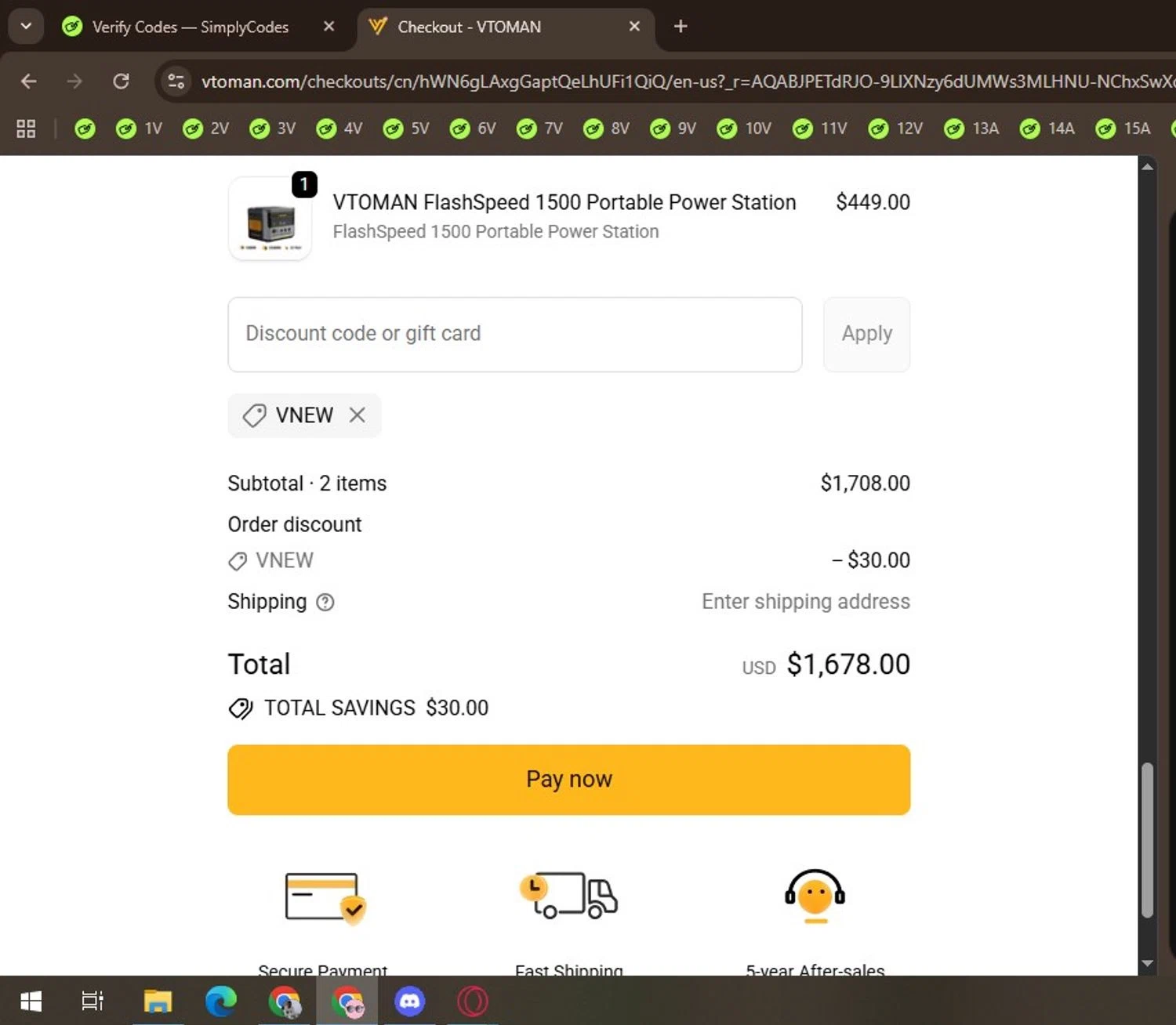This screenshot has width=1176, height=1025.
Task: Open the 11V bookmark
Action: pos(819,129)
